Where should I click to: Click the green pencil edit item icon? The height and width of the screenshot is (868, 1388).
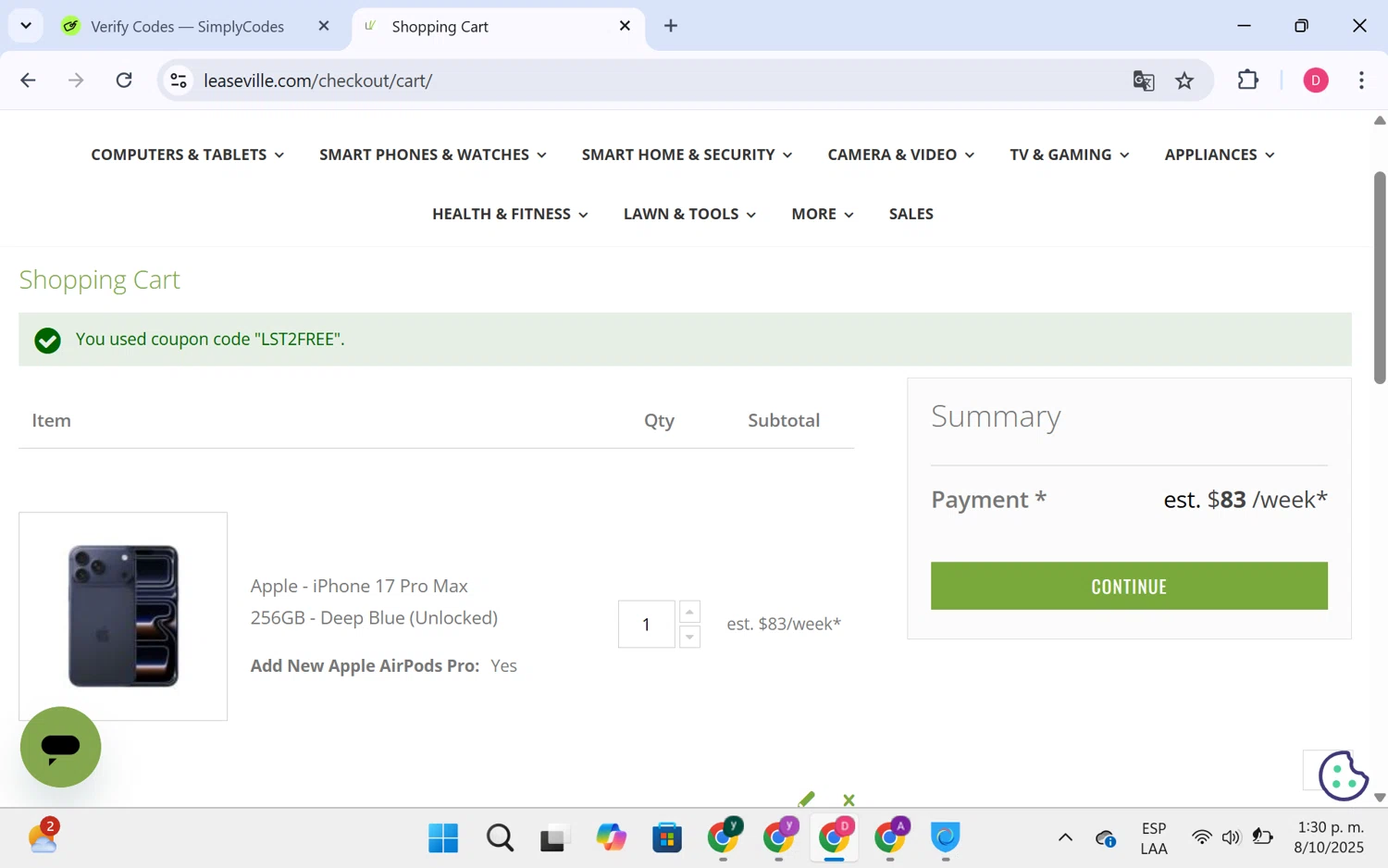point(806,800)
